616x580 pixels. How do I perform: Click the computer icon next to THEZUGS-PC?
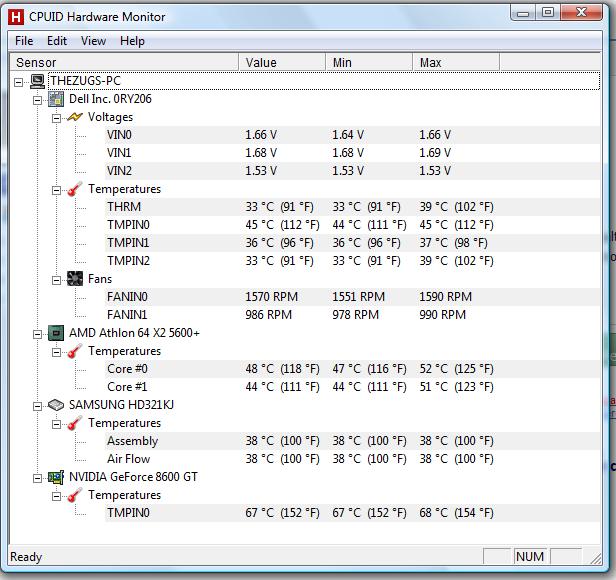click(x=37, y=81)
